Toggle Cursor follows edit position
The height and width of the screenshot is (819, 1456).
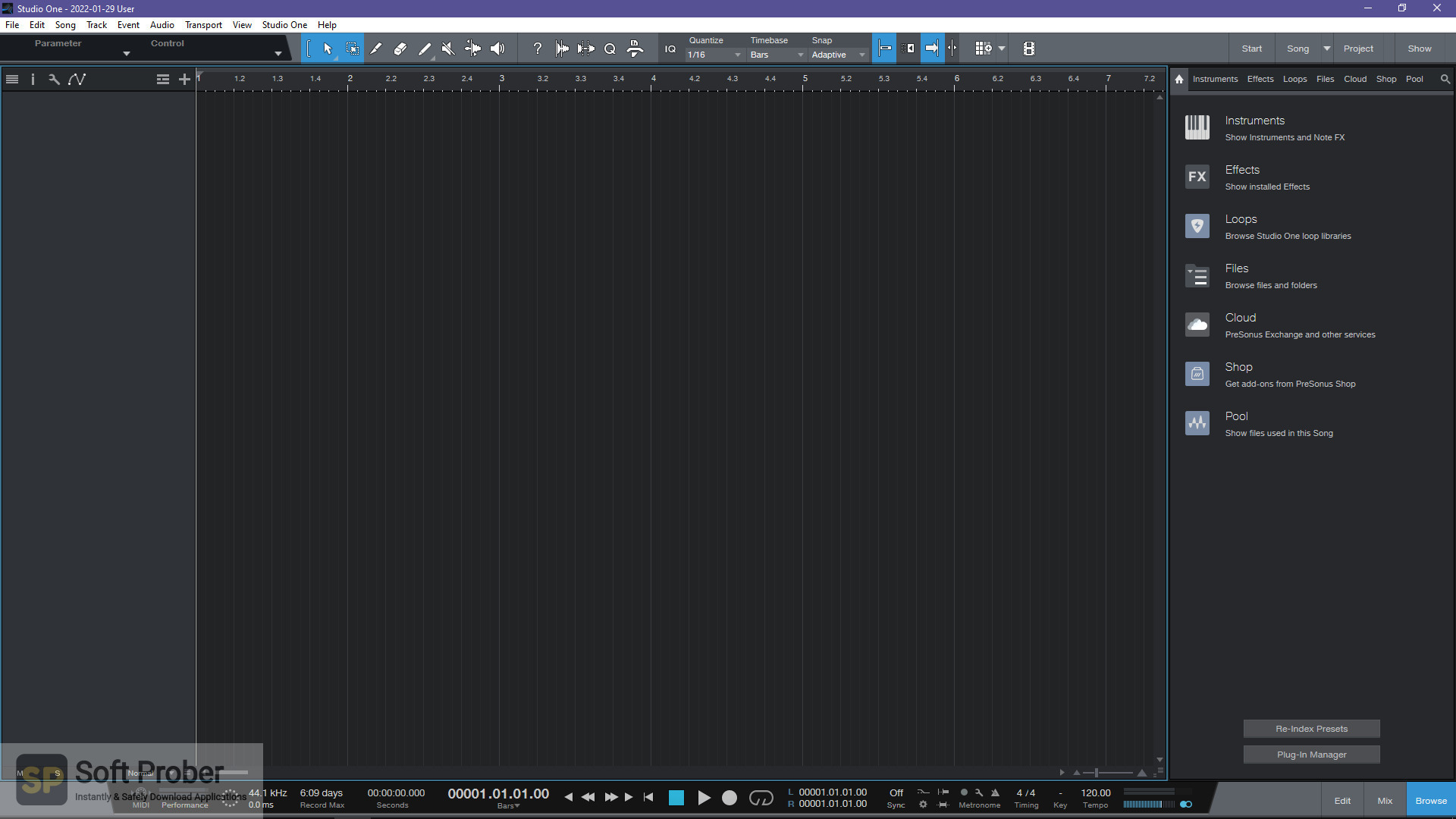click(x=952, y=49)
